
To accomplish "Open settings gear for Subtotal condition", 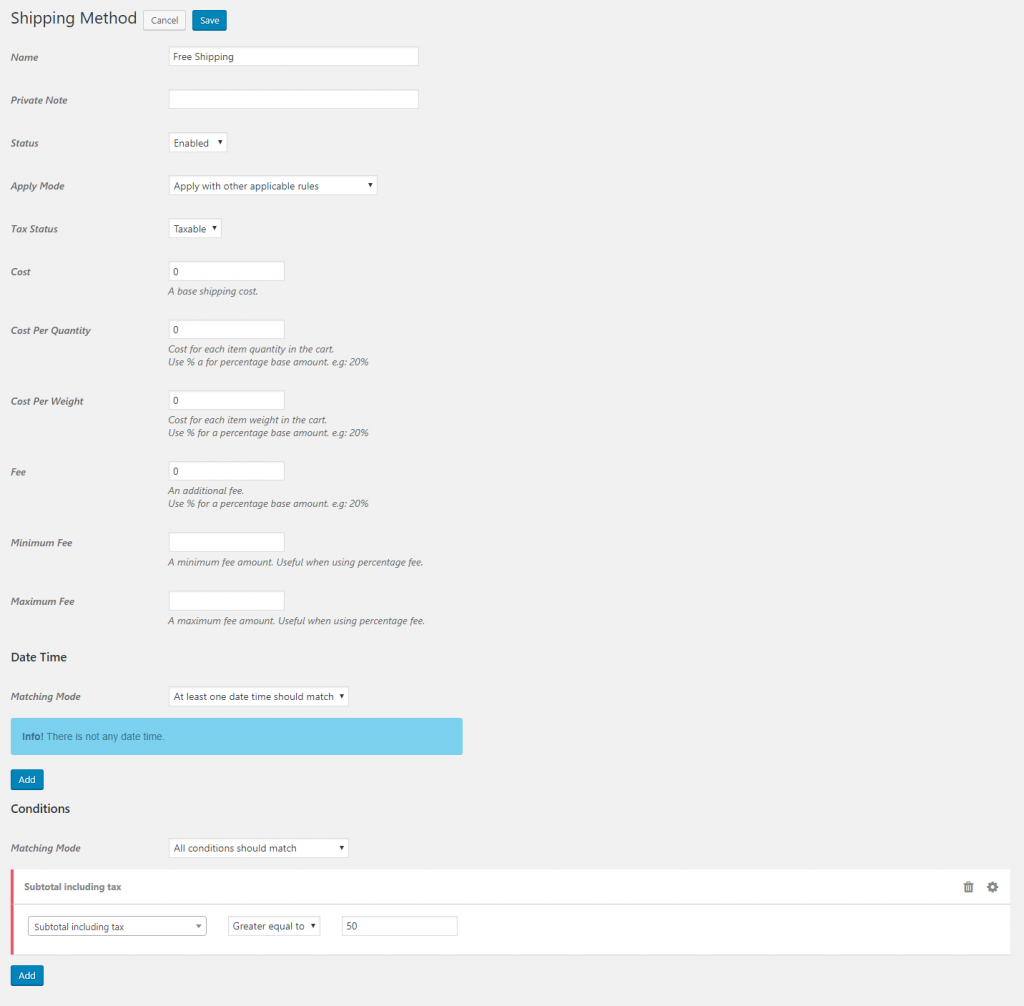I will point(992,886).
